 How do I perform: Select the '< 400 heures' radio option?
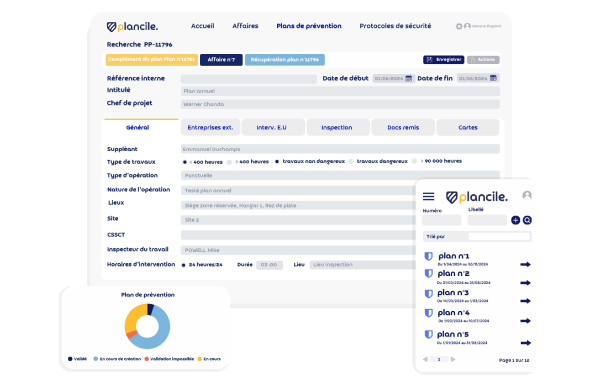[185, 162]
